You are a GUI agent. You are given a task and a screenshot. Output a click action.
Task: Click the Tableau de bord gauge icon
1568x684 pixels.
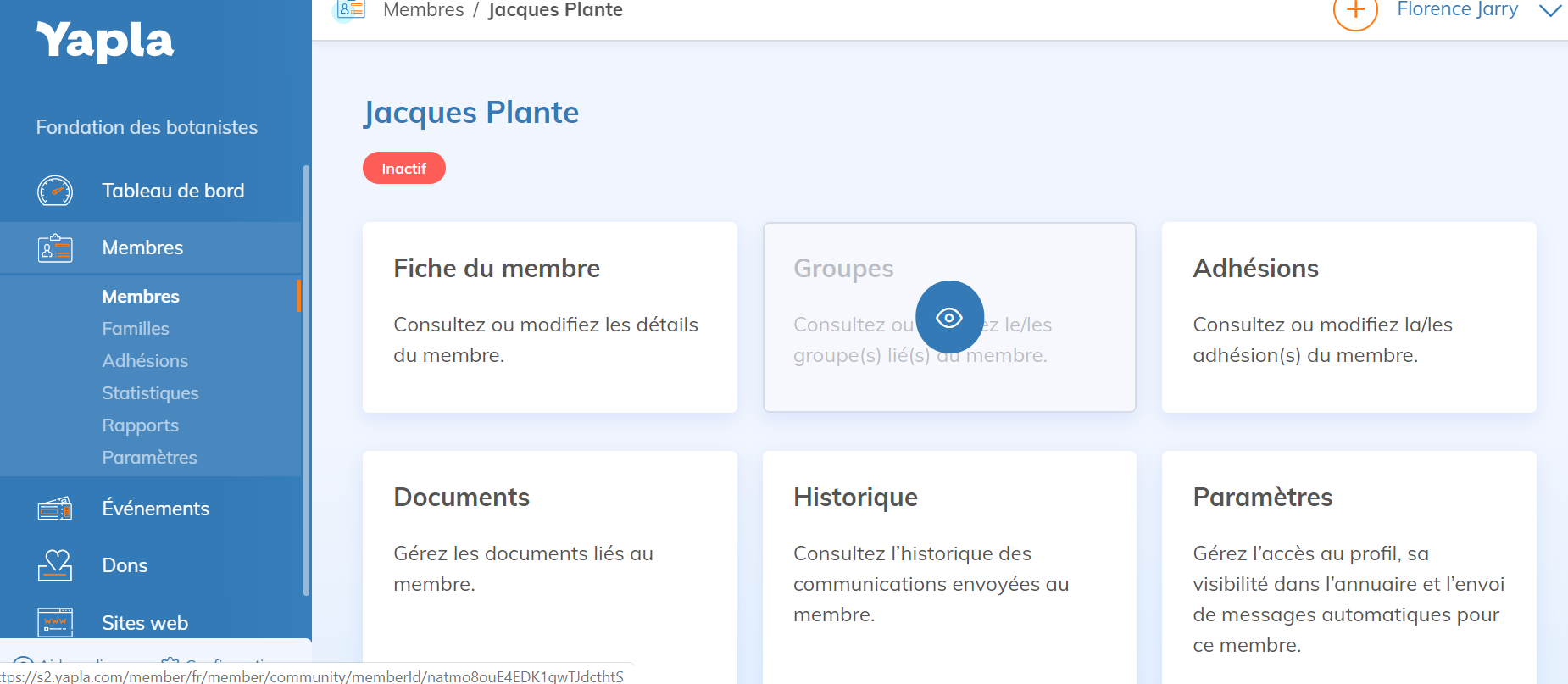pyautogui.click(x=55, y=191)
